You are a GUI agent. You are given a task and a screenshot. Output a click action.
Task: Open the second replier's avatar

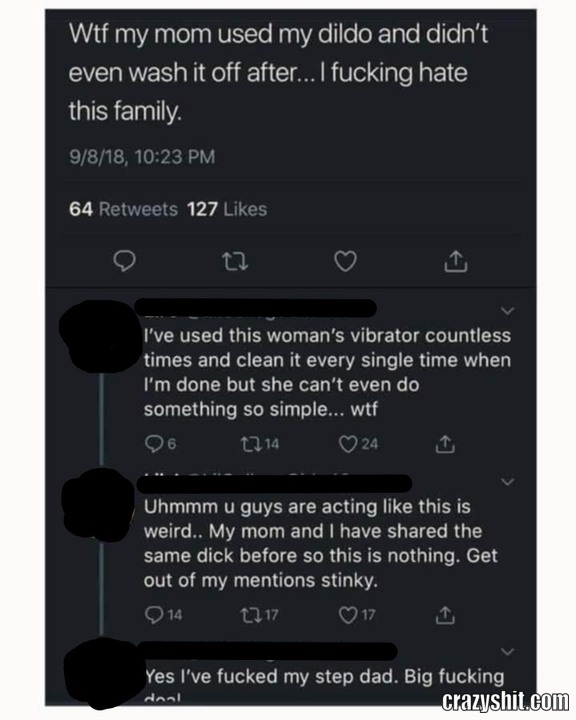point(100,503)
